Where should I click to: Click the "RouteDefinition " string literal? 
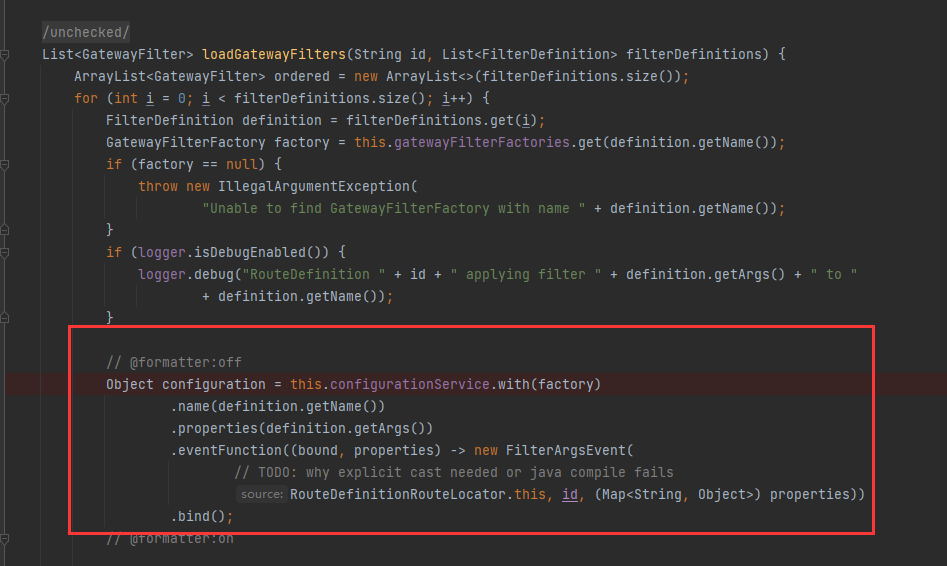point(313,275)
